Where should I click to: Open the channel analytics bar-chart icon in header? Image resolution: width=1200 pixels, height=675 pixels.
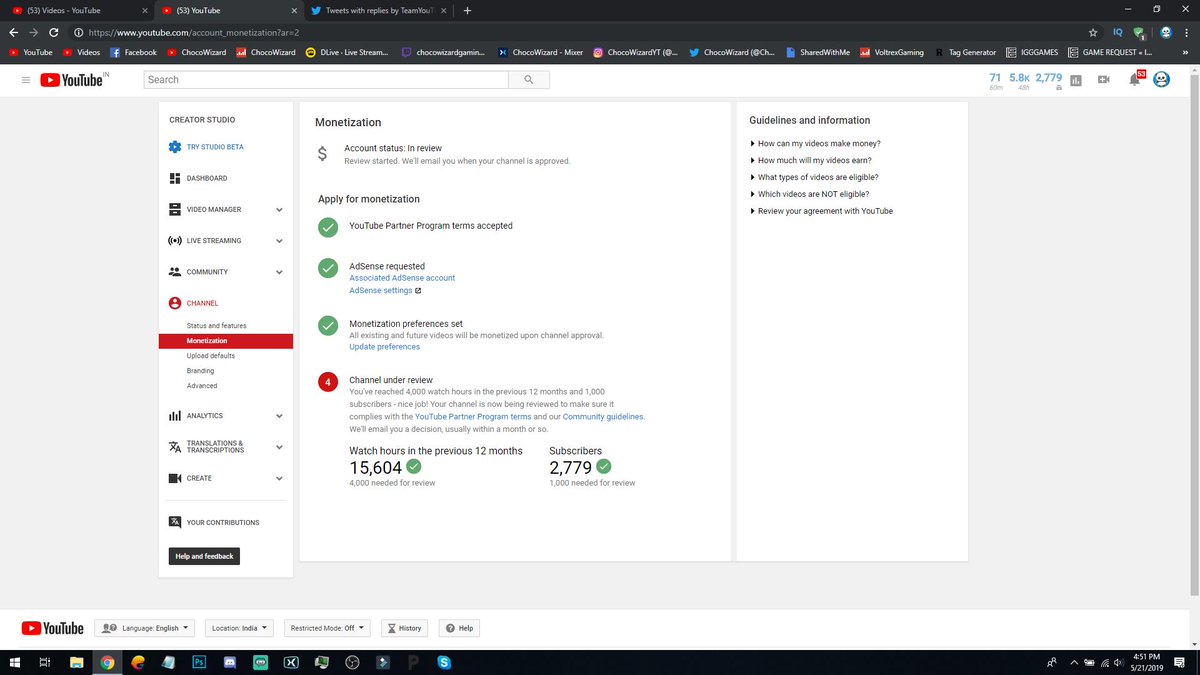(1075, 80)
